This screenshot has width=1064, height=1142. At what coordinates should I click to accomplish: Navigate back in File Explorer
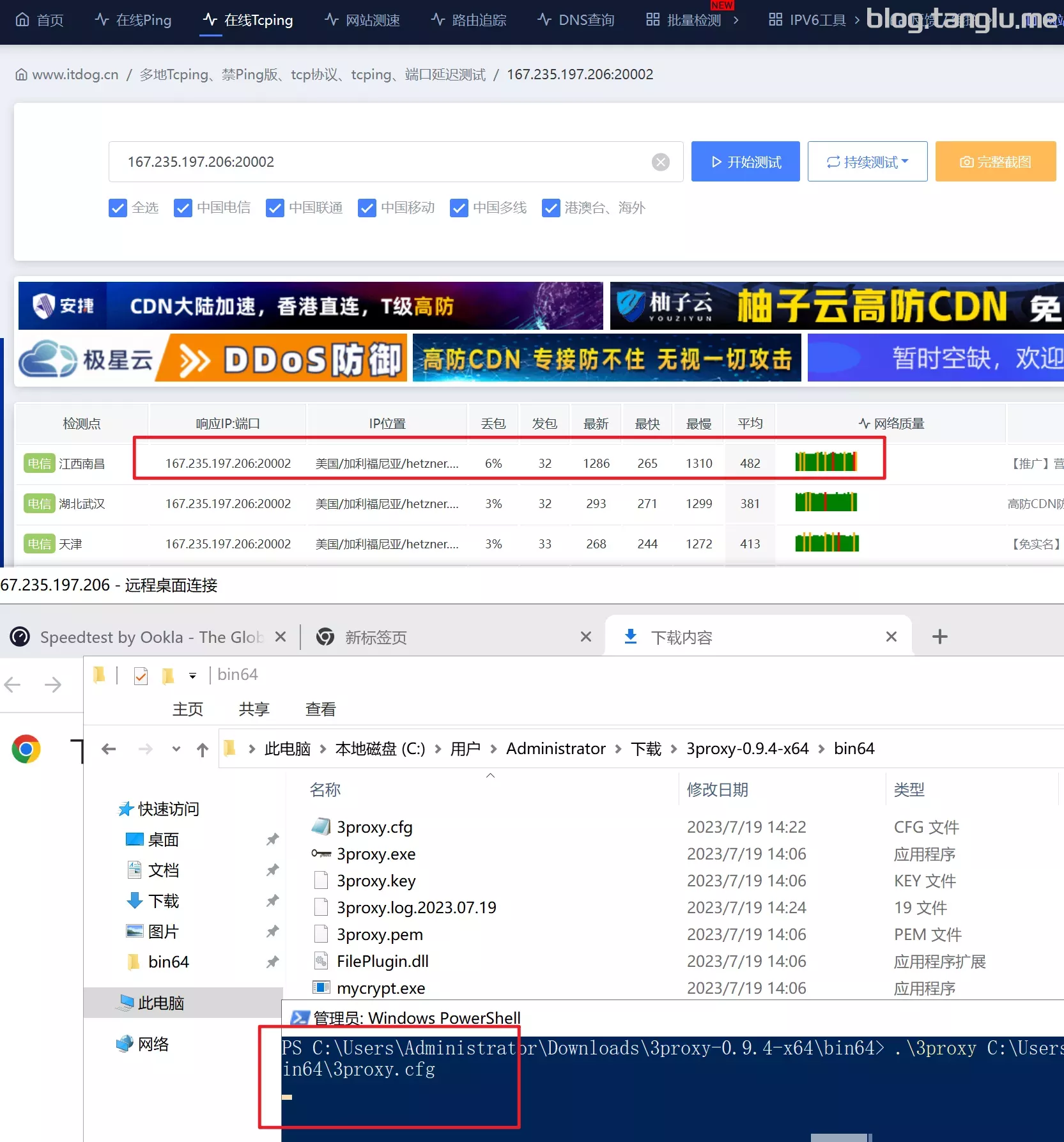[x=109, y=749]
